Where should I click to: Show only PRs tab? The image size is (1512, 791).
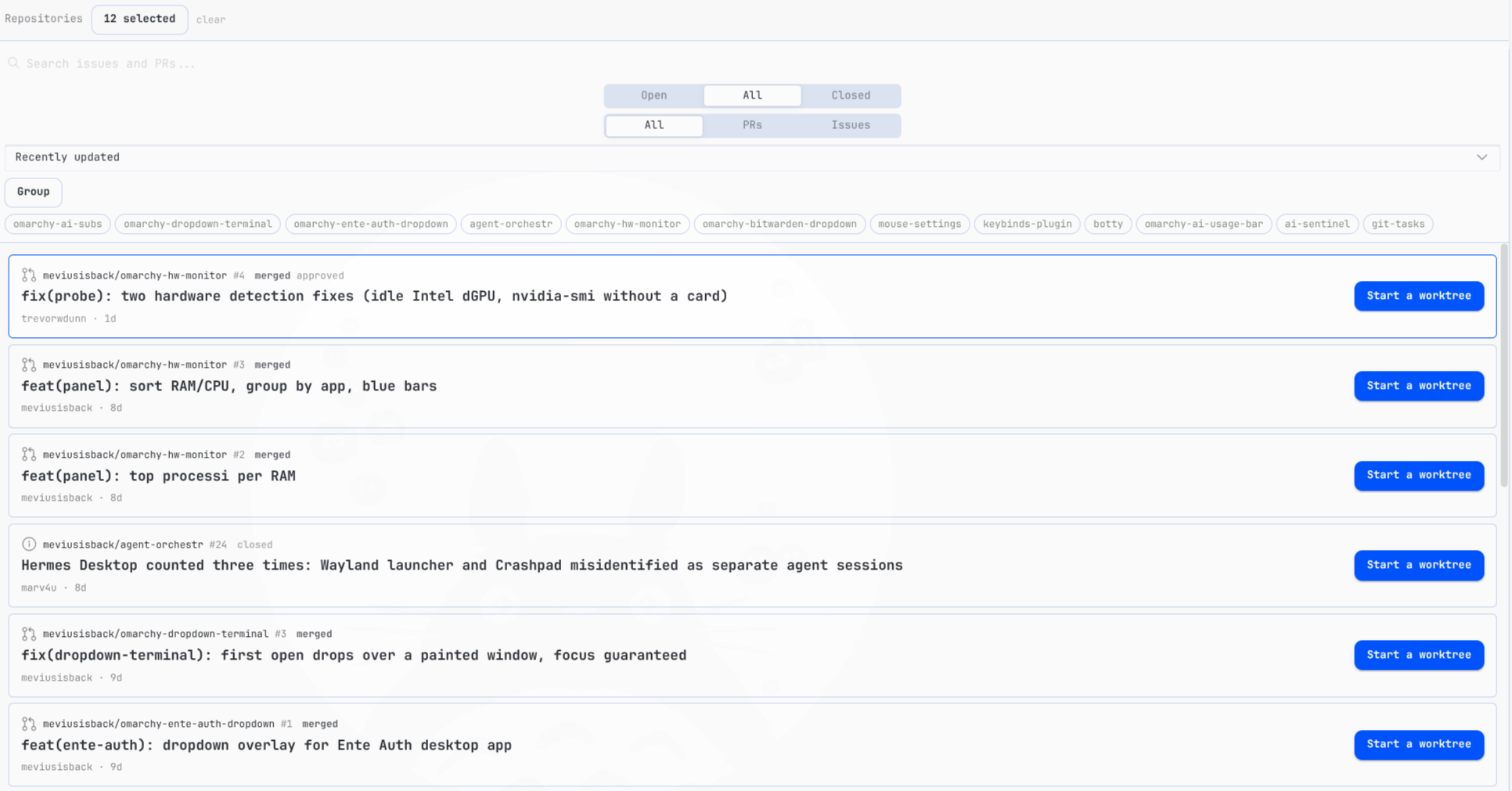(752, 125)
